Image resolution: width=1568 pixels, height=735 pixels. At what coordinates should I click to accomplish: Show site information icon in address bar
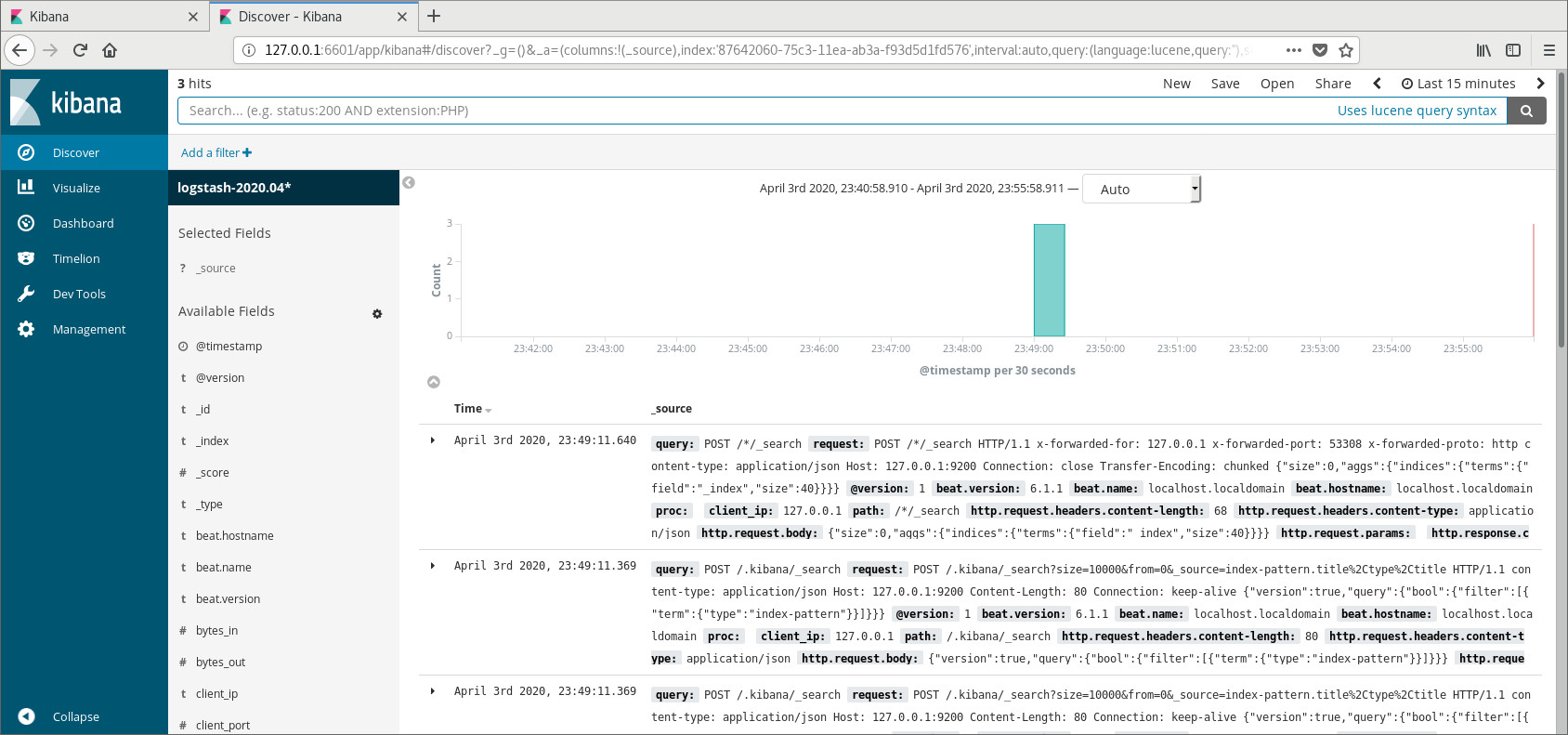[x=249, y=50]
